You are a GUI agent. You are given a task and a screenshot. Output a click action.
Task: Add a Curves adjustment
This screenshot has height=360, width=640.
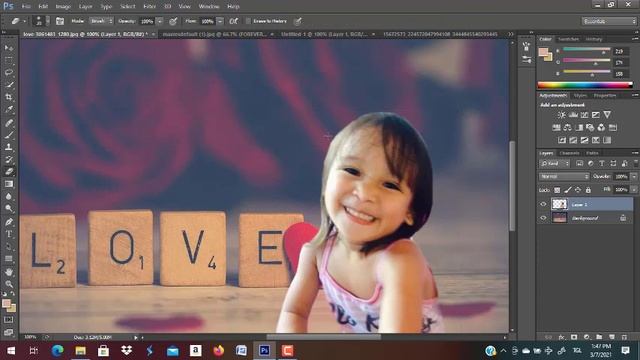(x=584, y=115)
